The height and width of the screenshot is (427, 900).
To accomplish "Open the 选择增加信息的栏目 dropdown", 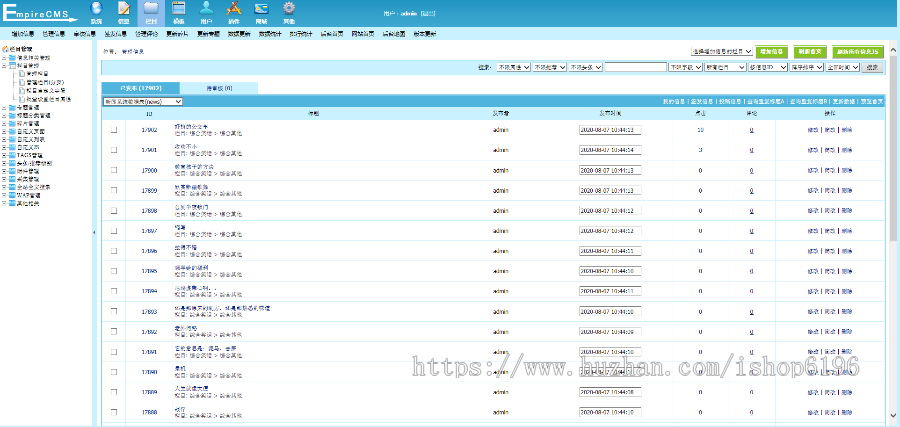I will (721, 51).
